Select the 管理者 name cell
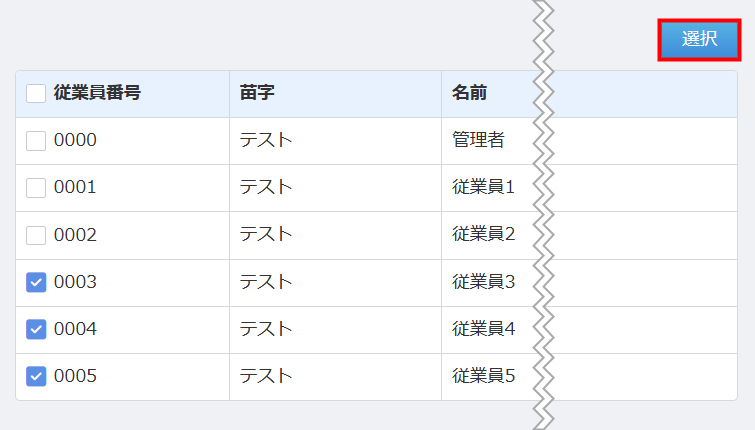This screenshot has width=755, height=430. coord(478,141)
